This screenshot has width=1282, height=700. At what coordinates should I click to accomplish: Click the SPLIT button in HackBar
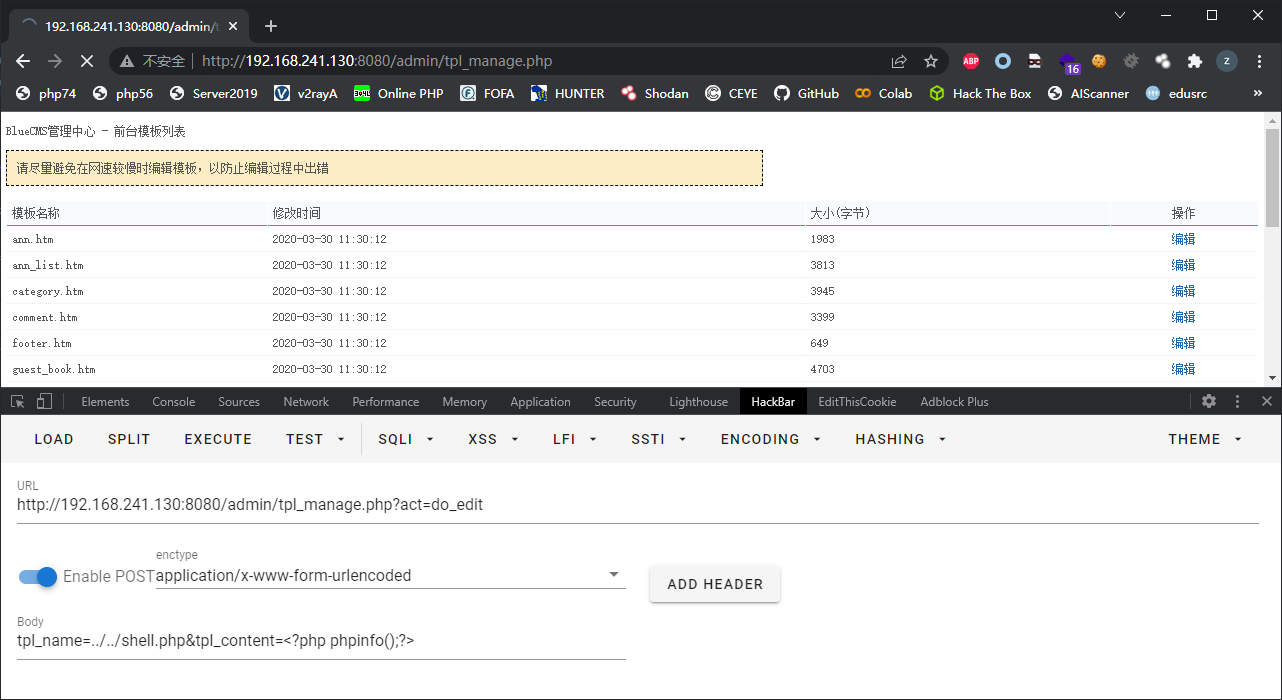point(129,439)
